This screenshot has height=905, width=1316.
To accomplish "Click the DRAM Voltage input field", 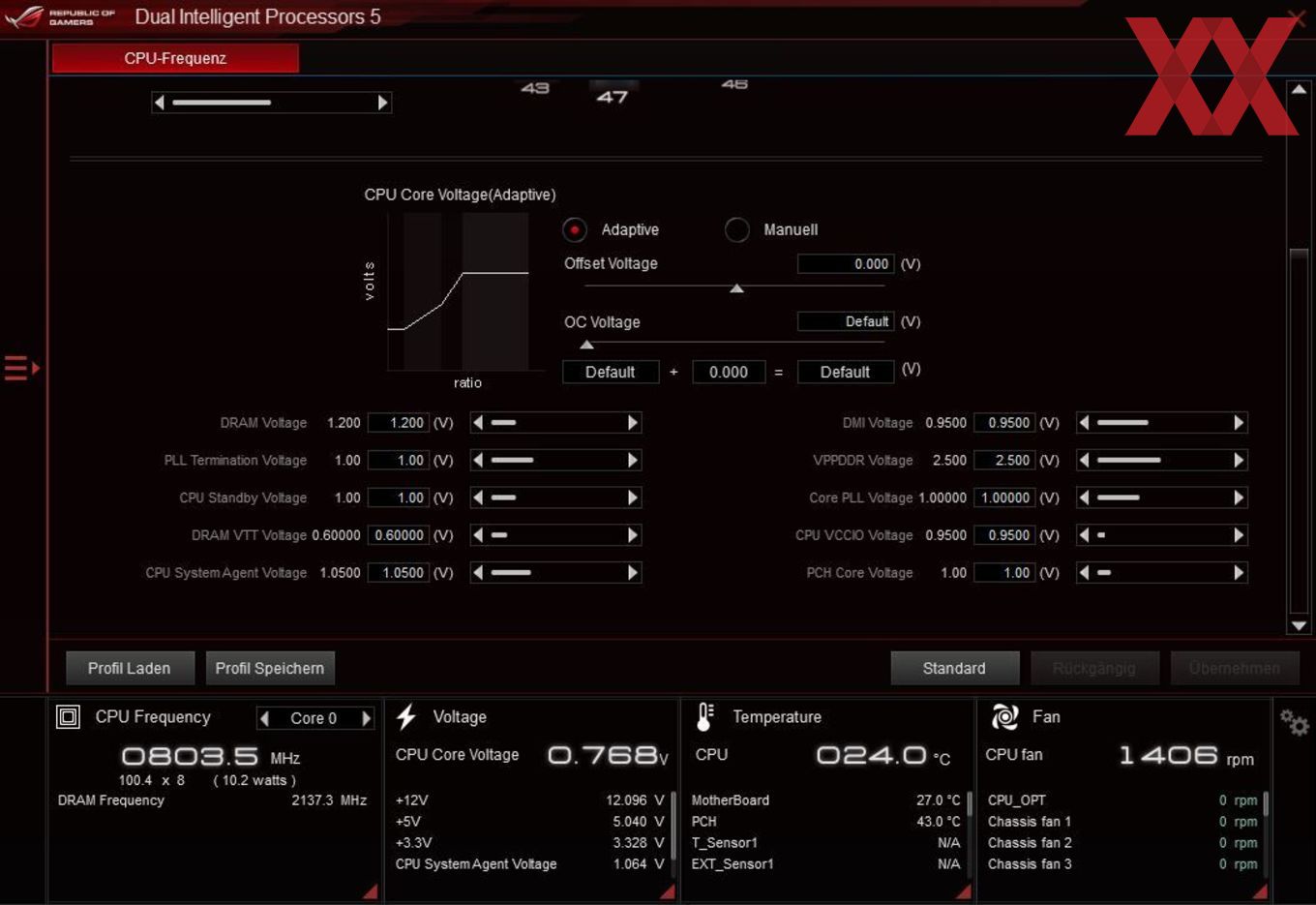I will 399,423.
